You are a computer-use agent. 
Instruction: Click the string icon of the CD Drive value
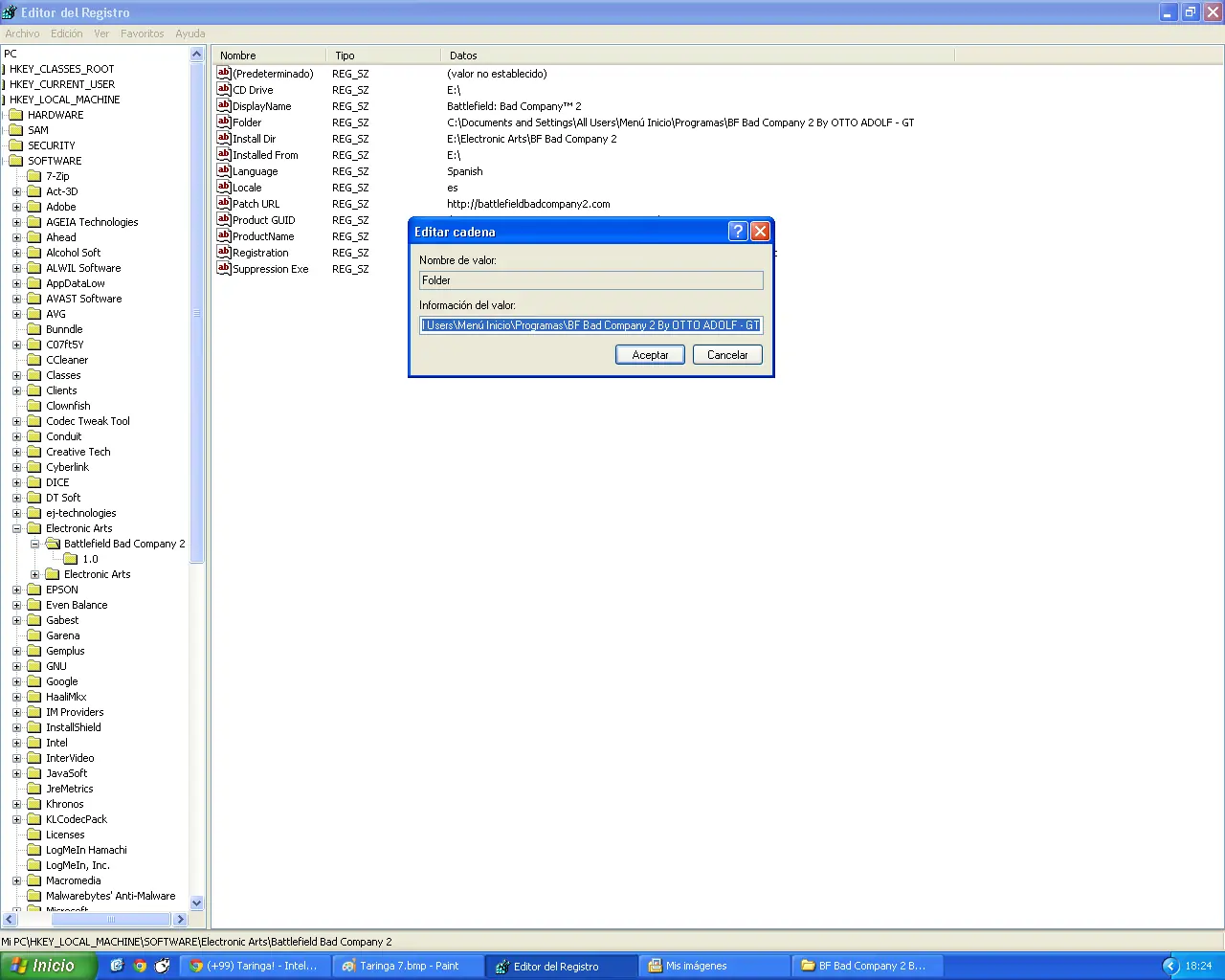click(224, 89)
